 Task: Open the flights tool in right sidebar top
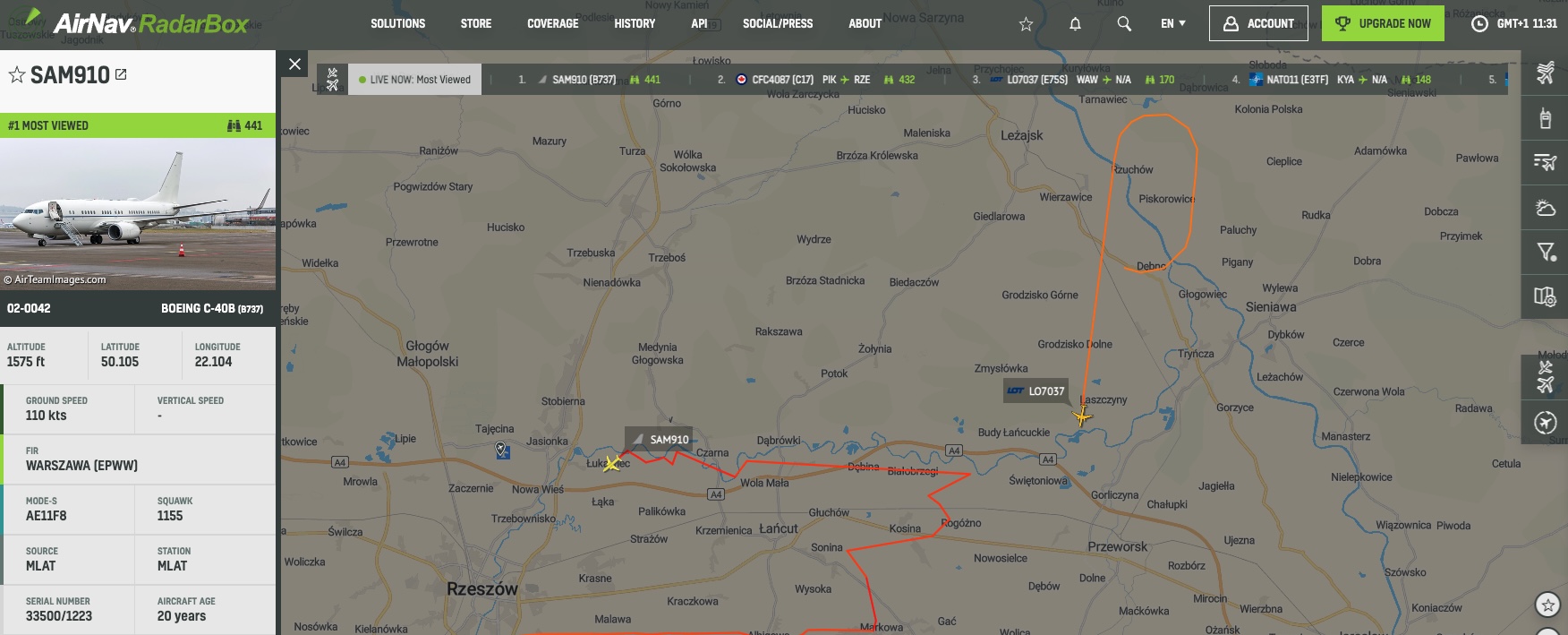1545,73
